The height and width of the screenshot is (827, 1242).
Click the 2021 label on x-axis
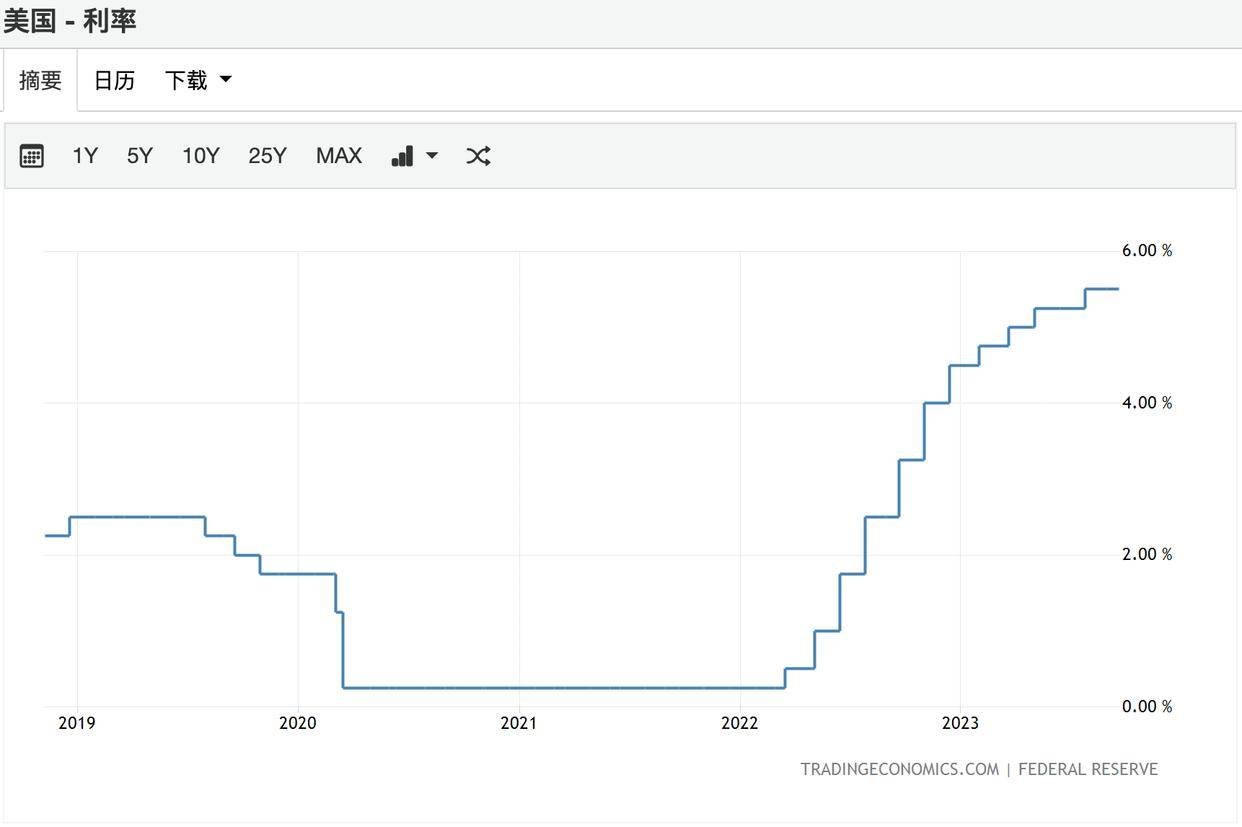coord(518,723)
